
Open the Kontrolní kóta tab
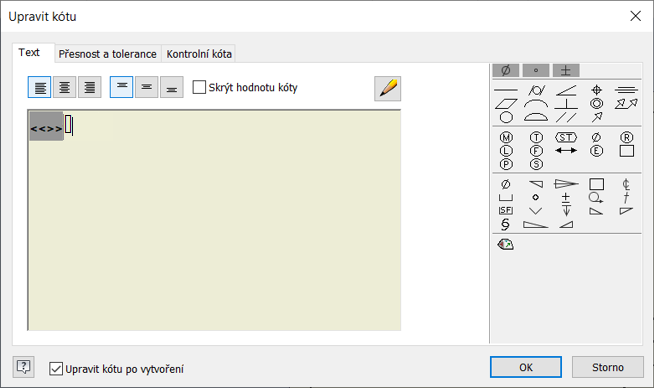pos(199,54)
